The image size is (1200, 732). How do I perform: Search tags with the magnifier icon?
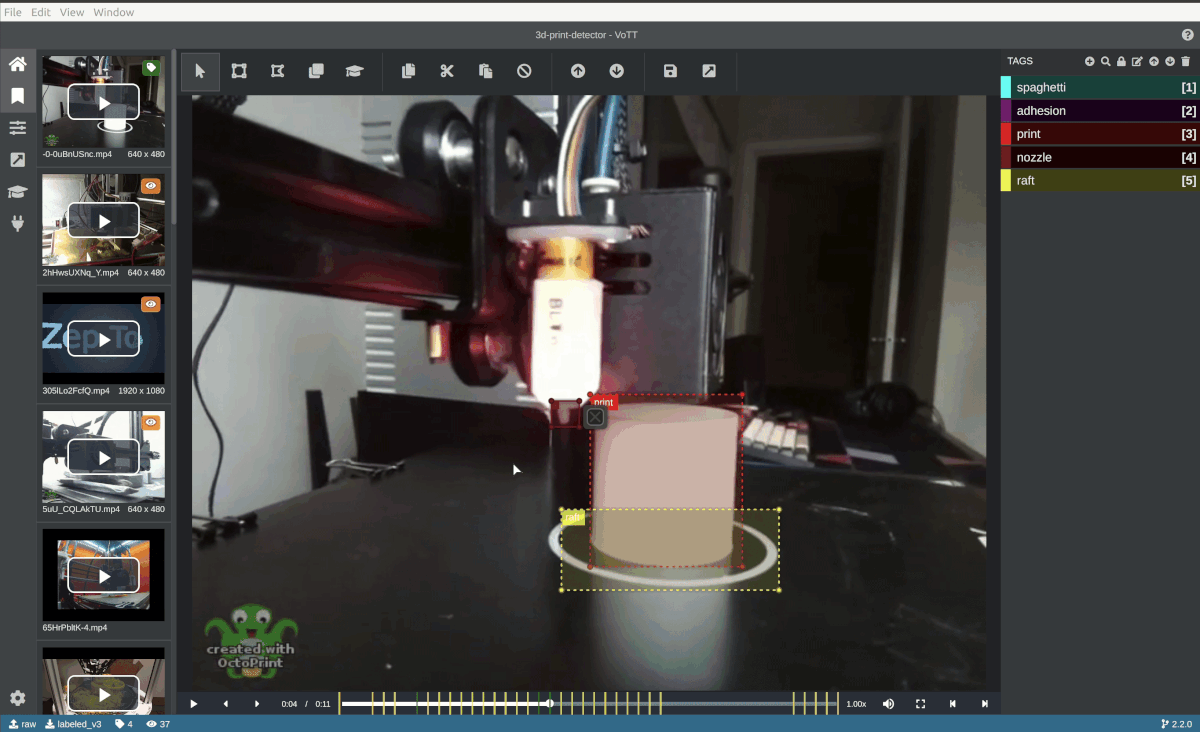[1106, 62]
